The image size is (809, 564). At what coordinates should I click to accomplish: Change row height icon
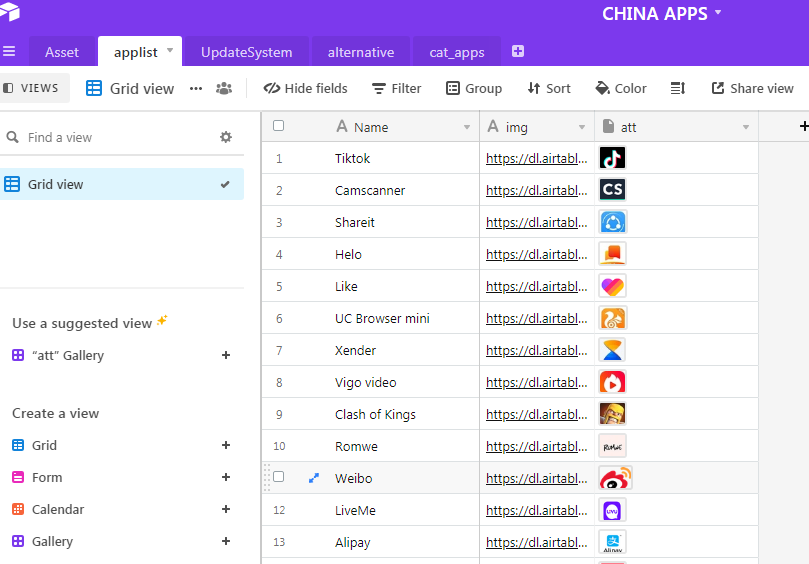pyautogui.click(x=677, y=88)
